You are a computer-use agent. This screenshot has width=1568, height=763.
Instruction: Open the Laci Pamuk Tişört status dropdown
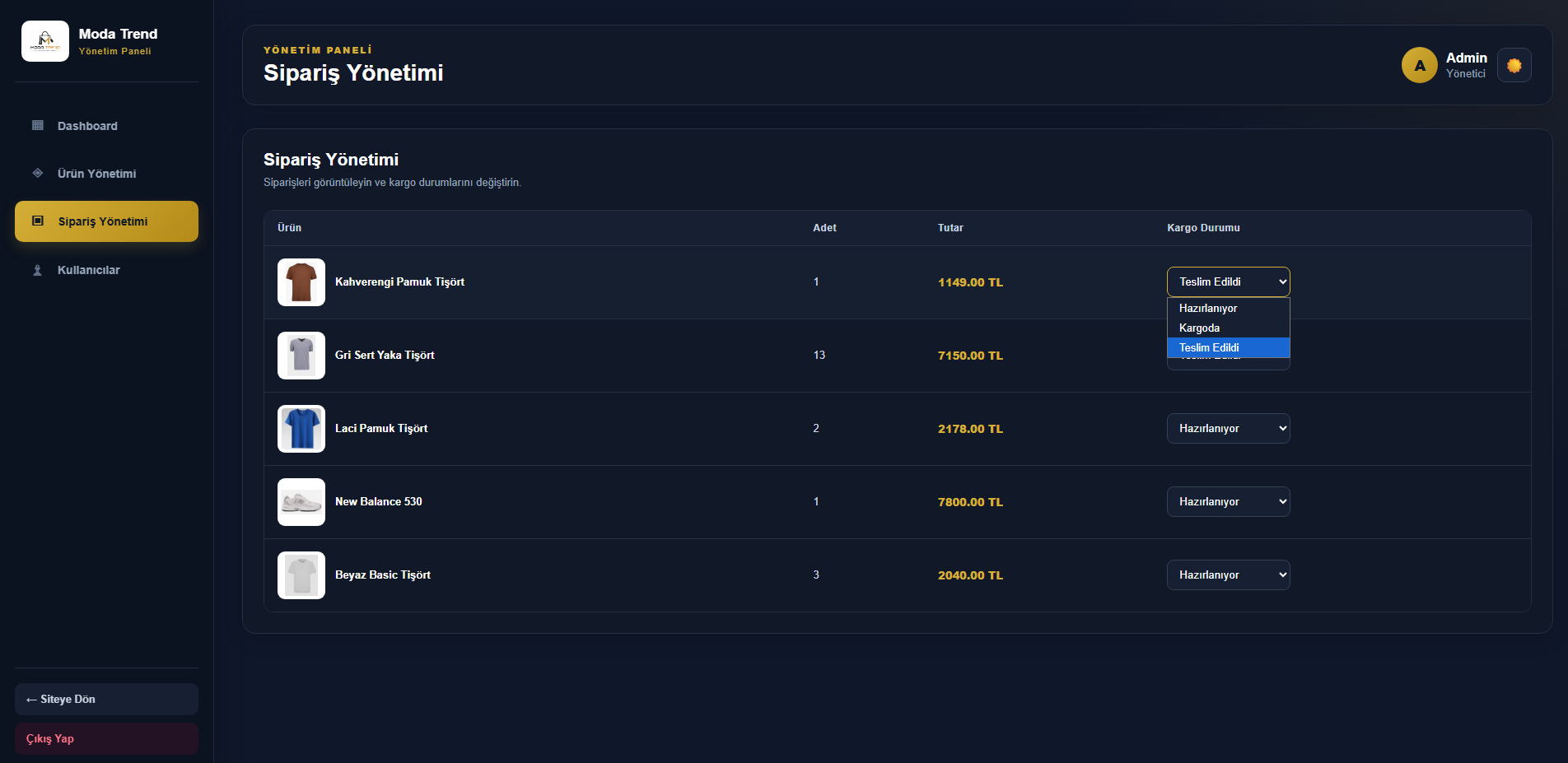point(1228,428)
